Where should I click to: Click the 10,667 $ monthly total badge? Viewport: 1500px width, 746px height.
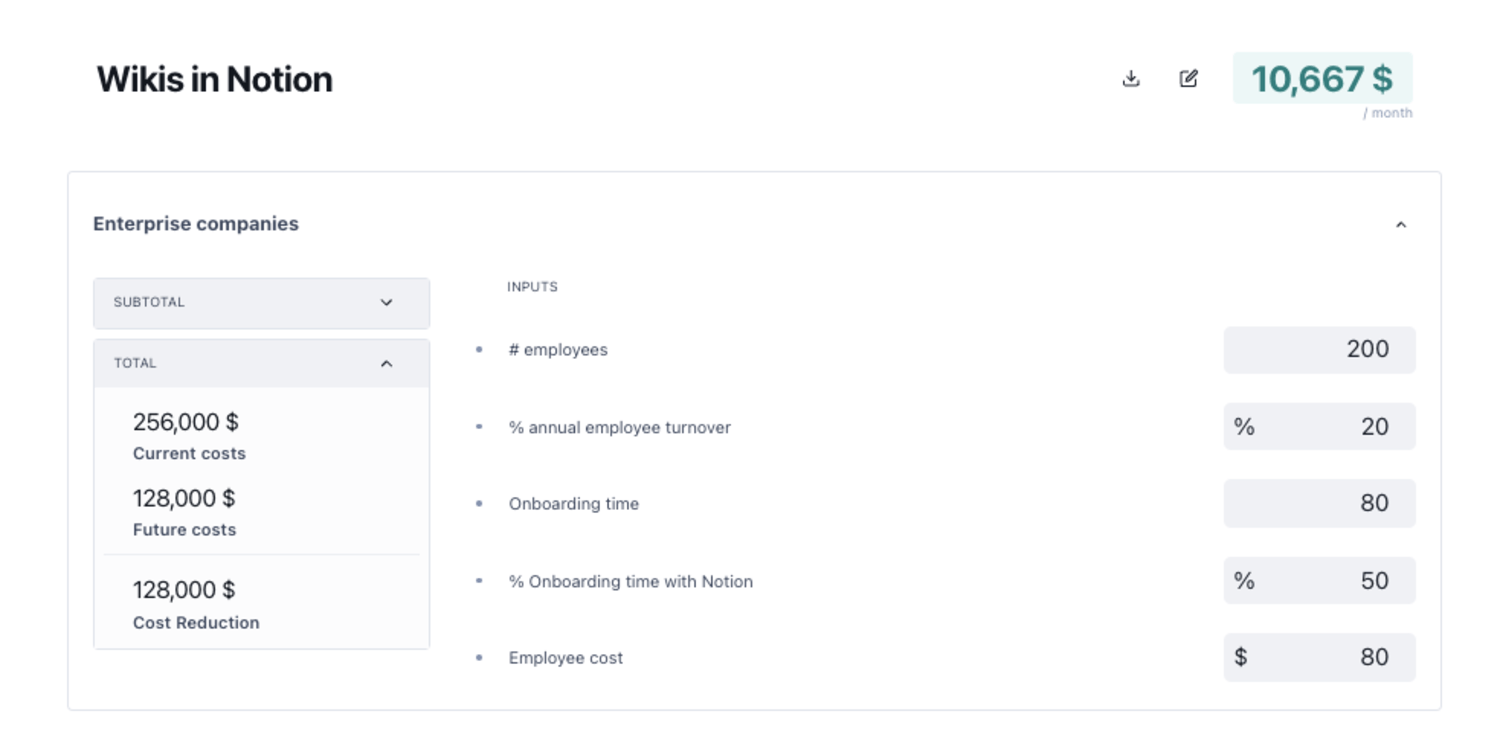click(x=1322, y=78)
